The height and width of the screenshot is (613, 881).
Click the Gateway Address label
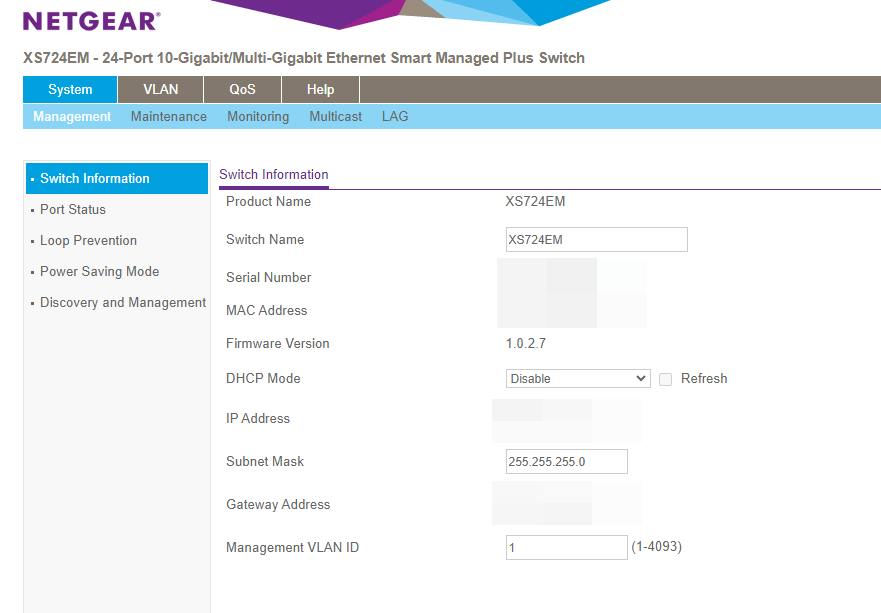click(278, 505)
